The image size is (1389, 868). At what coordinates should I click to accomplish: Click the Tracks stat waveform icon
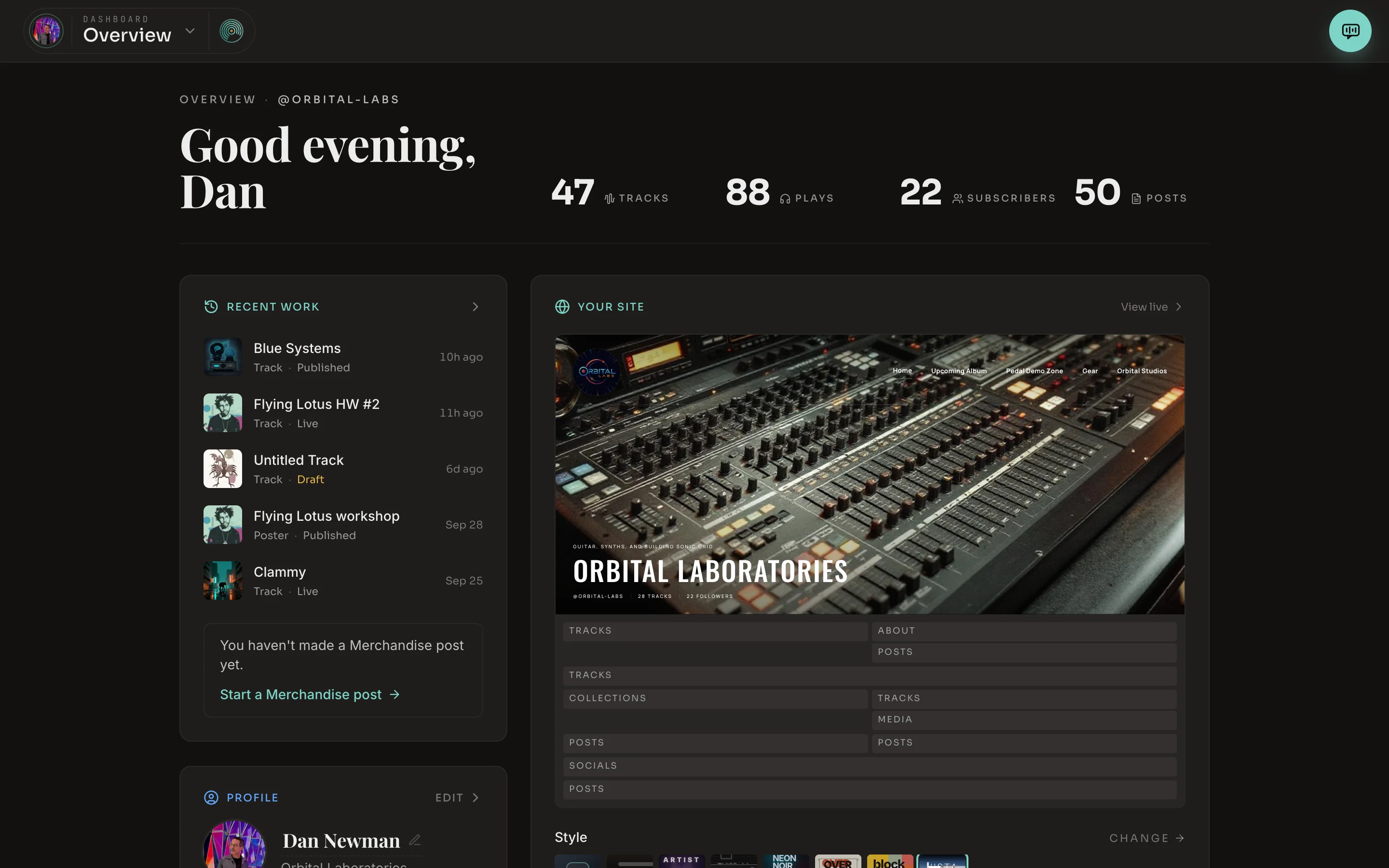pos(610,199)
